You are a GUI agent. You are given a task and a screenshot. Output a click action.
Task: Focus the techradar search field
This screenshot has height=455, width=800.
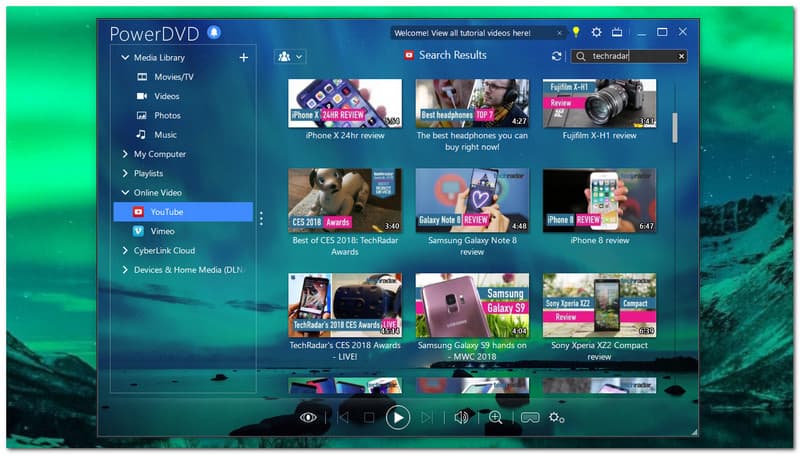click(x=629, y=56)
